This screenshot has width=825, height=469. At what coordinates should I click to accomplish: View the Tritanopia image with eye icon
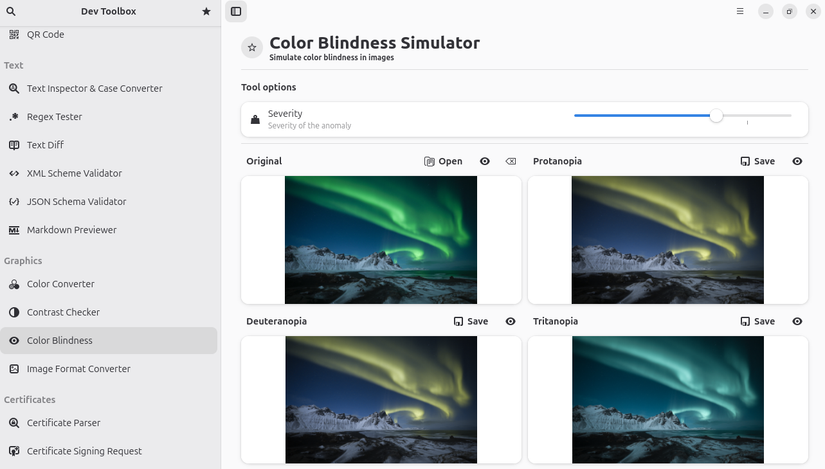pyautogui.click(x=797, y=321)
